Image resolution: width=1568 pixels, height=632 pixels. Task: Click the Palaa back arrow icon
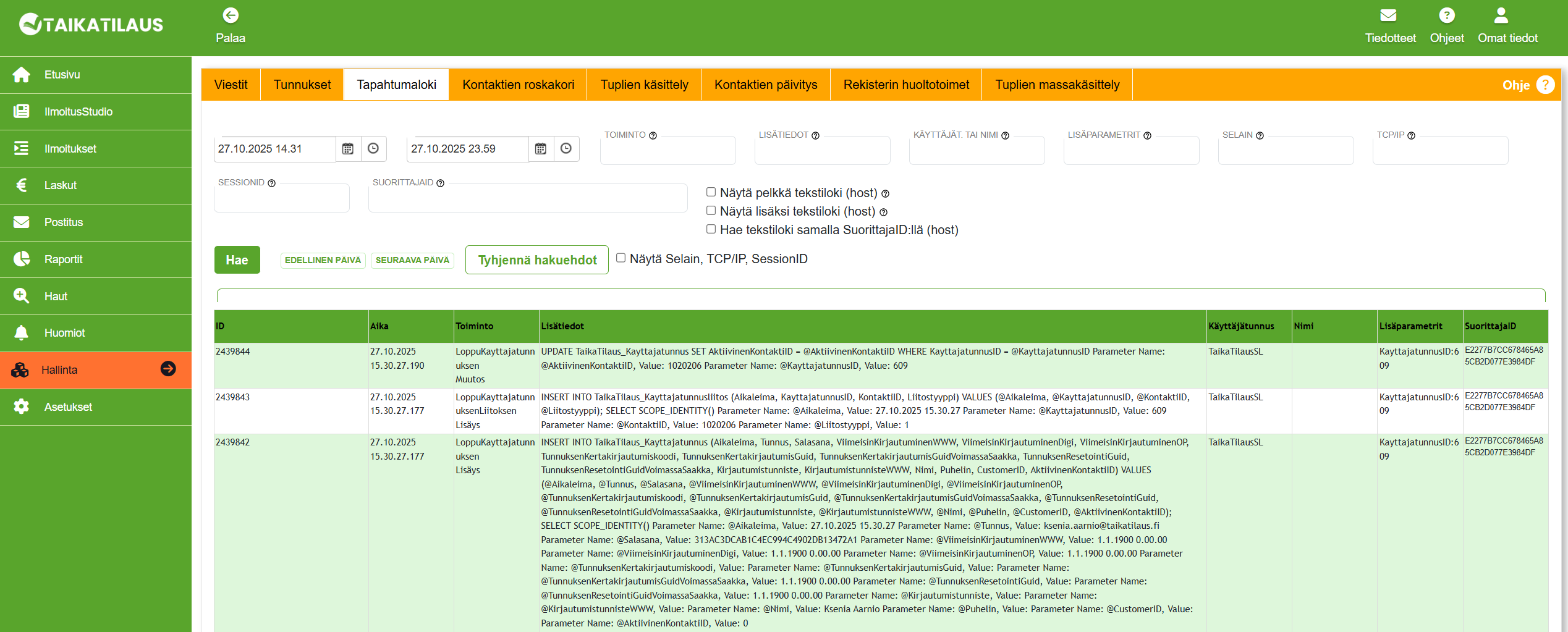click(x=231, y=15)
